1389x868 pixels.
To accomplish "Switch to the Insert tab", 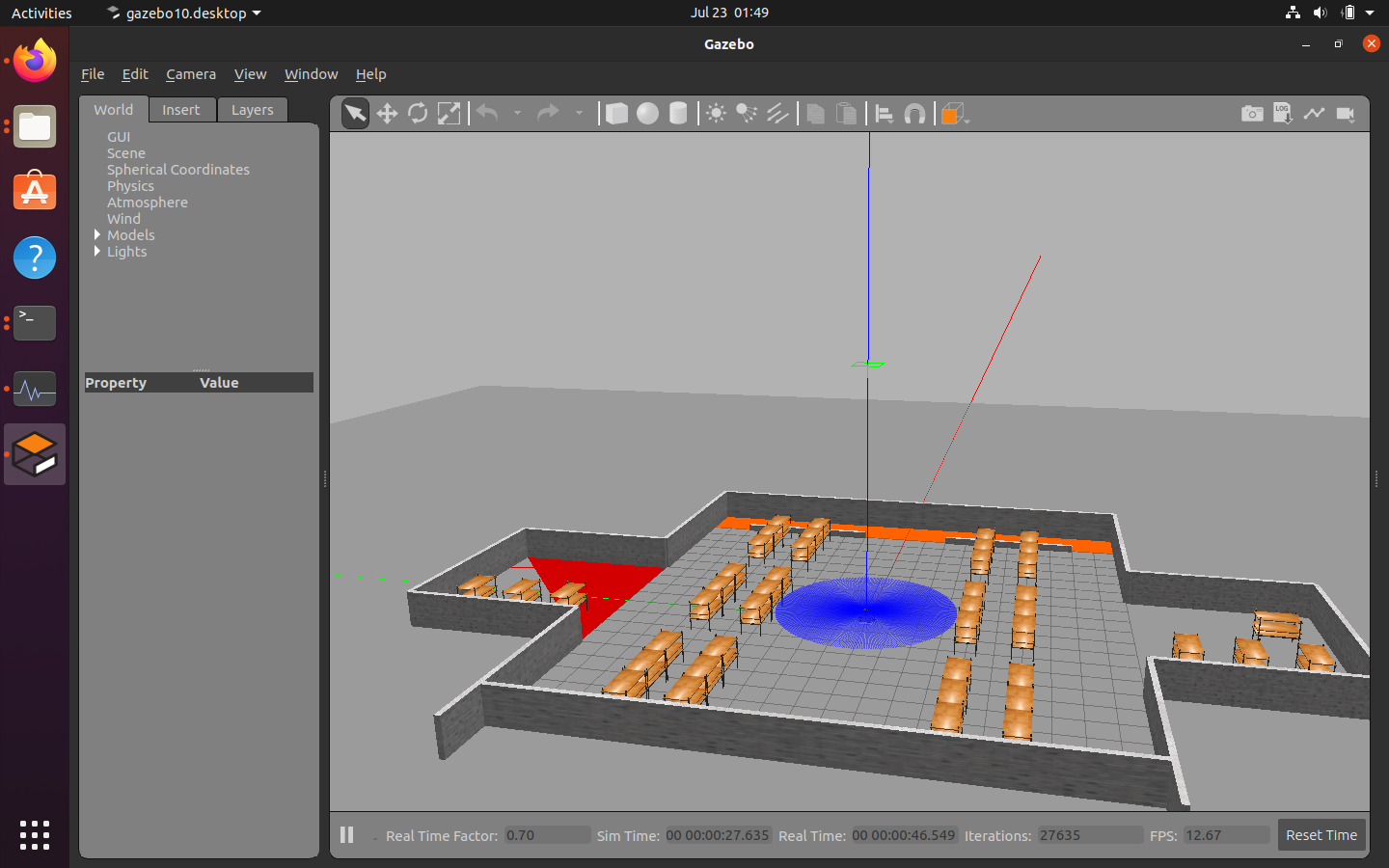I will pyautogui.click(x=181, y=110).
